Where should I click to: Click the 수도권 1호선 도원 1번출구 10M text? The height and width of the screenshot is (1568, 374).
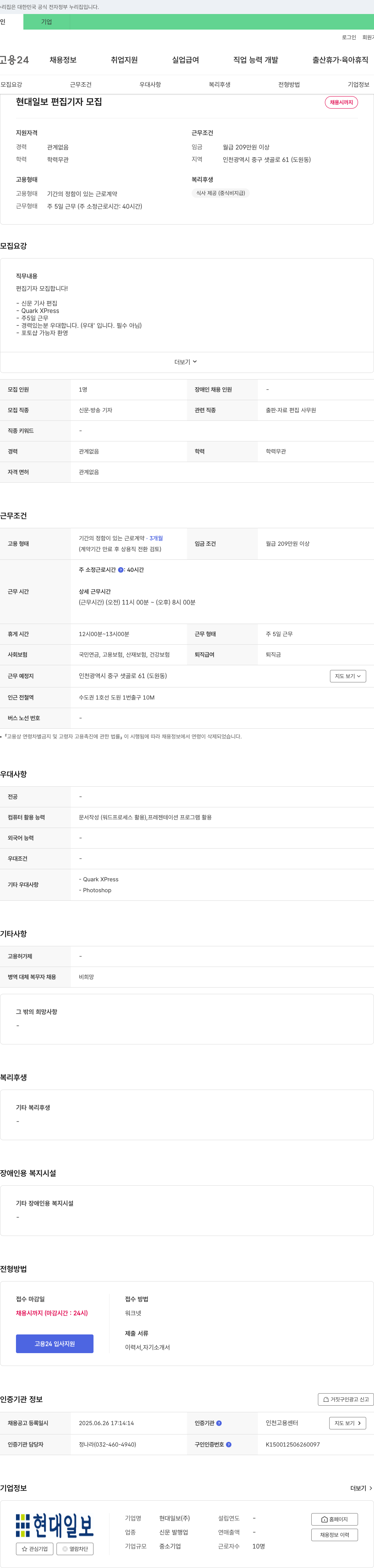coord(117,698)
